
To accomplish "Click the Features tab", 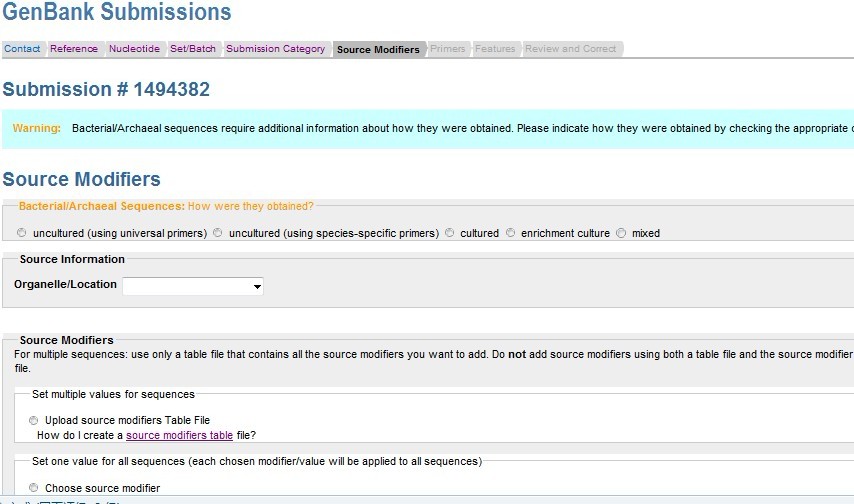I will coord(495,49).
